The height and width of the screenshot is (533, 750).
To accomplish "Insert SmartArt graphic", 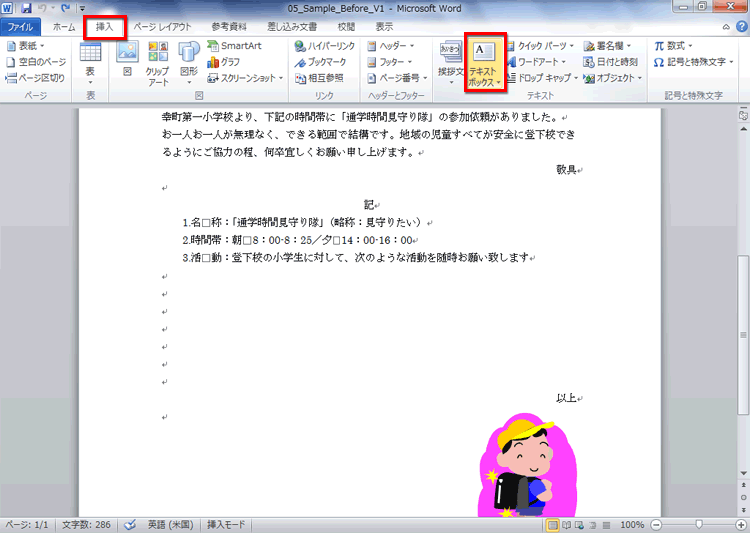I will pyautogui.click(x=234, y=46).
